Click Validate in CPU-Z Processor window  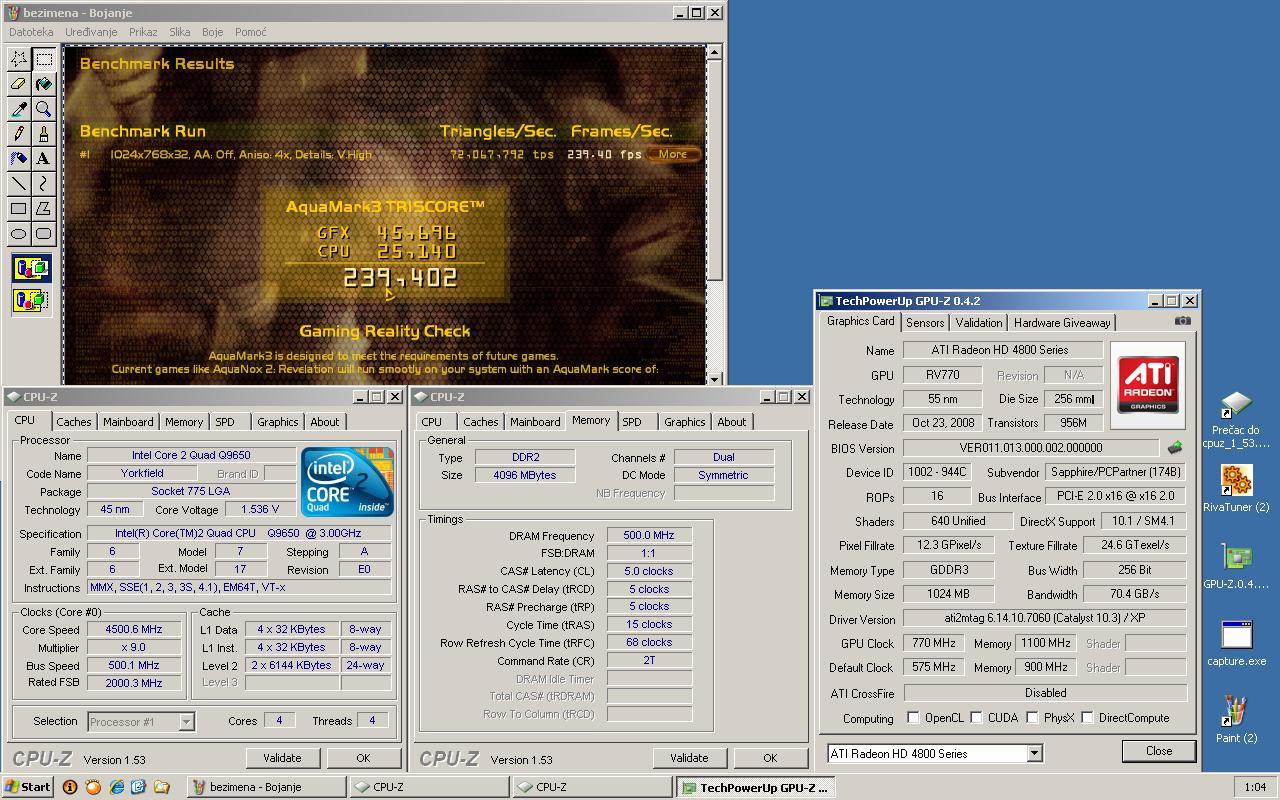pos(282,758)
